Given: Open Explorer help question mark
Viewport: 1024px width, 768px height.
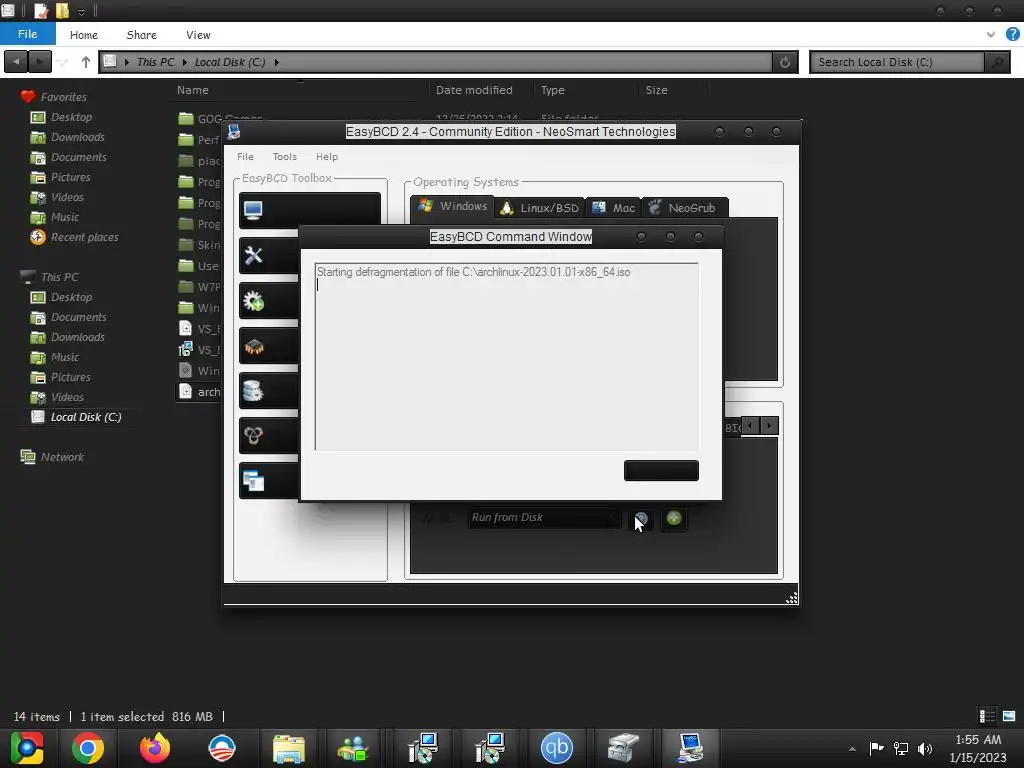Looking at the screenshot, I should (x=1012, y=35).
